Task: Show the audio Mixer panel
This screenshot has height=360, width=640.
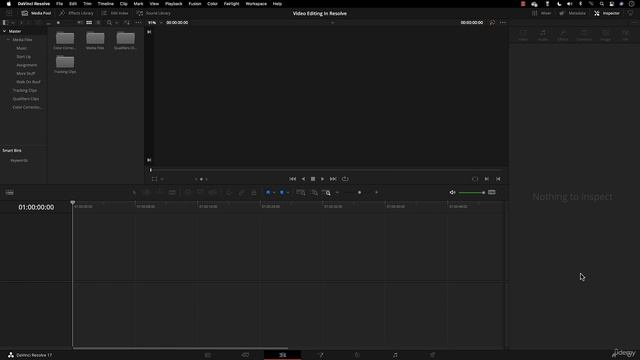Action: coord(542,13)
